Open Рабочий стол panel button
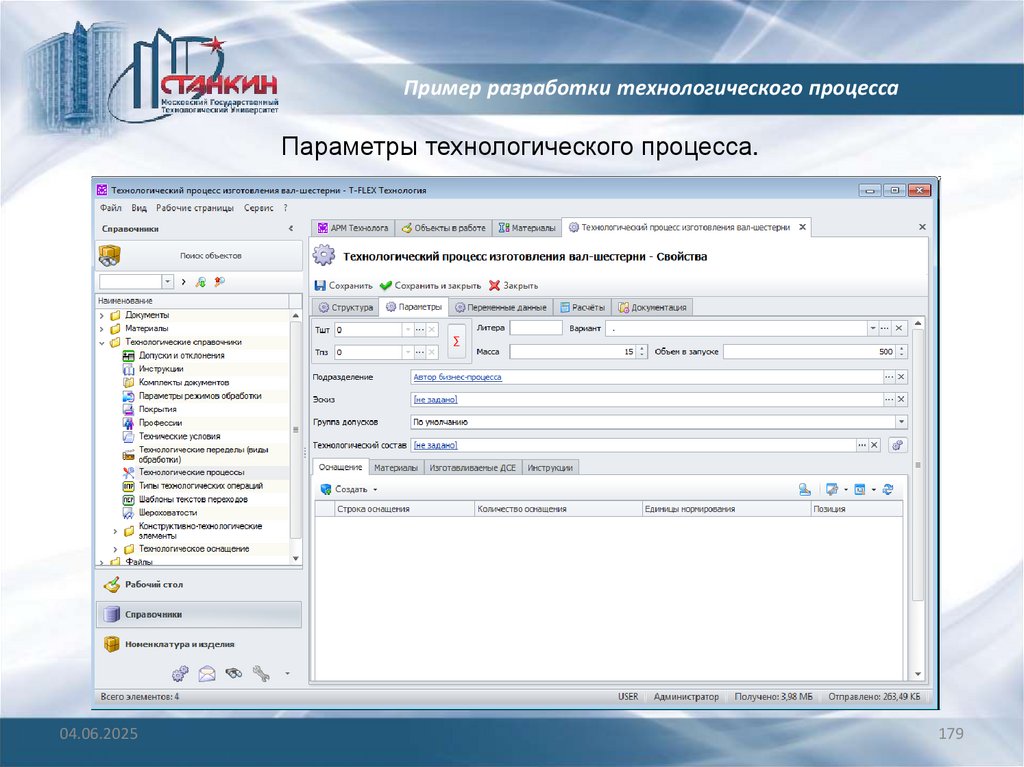The image size is (1024, 767). 199,584
